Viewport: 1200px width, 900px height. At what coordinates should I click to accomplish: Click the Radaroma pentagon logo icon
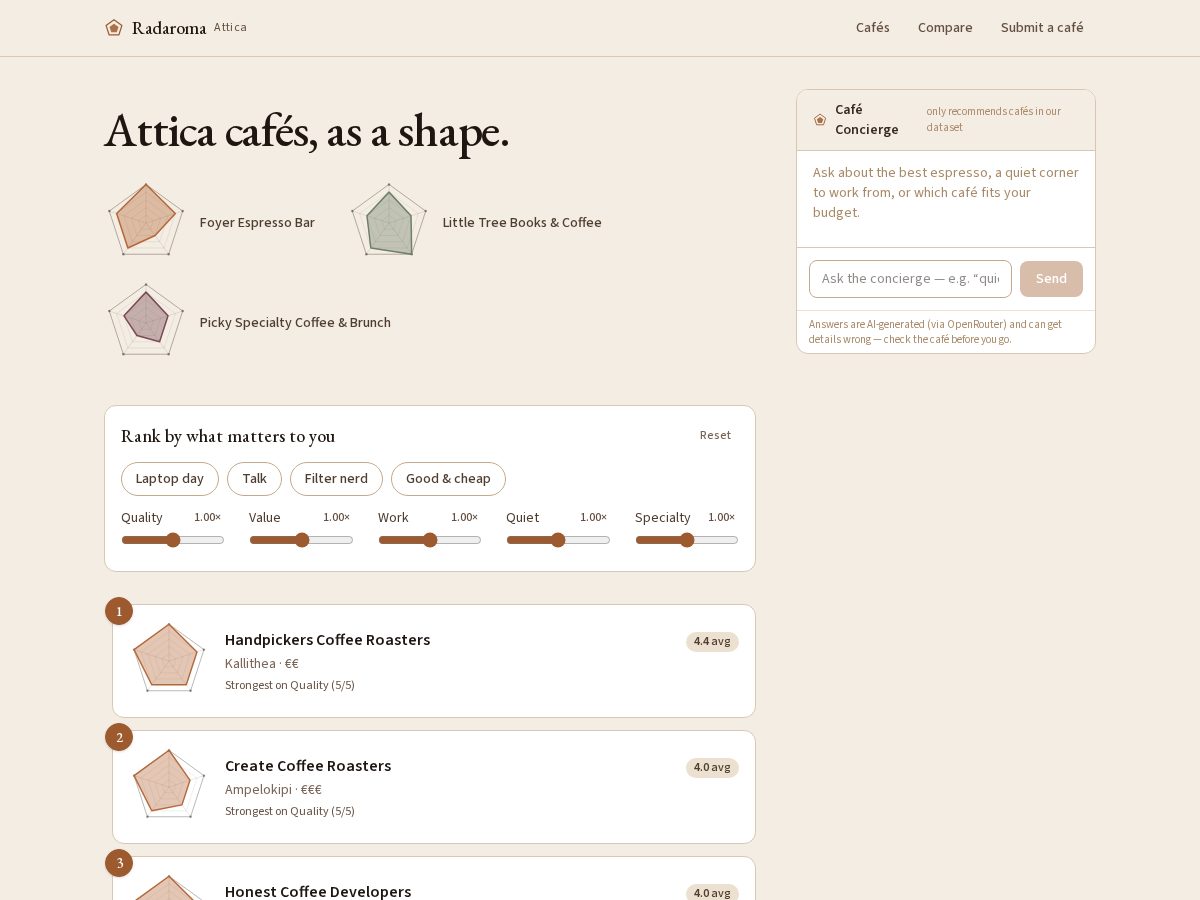tap(114, 28)
